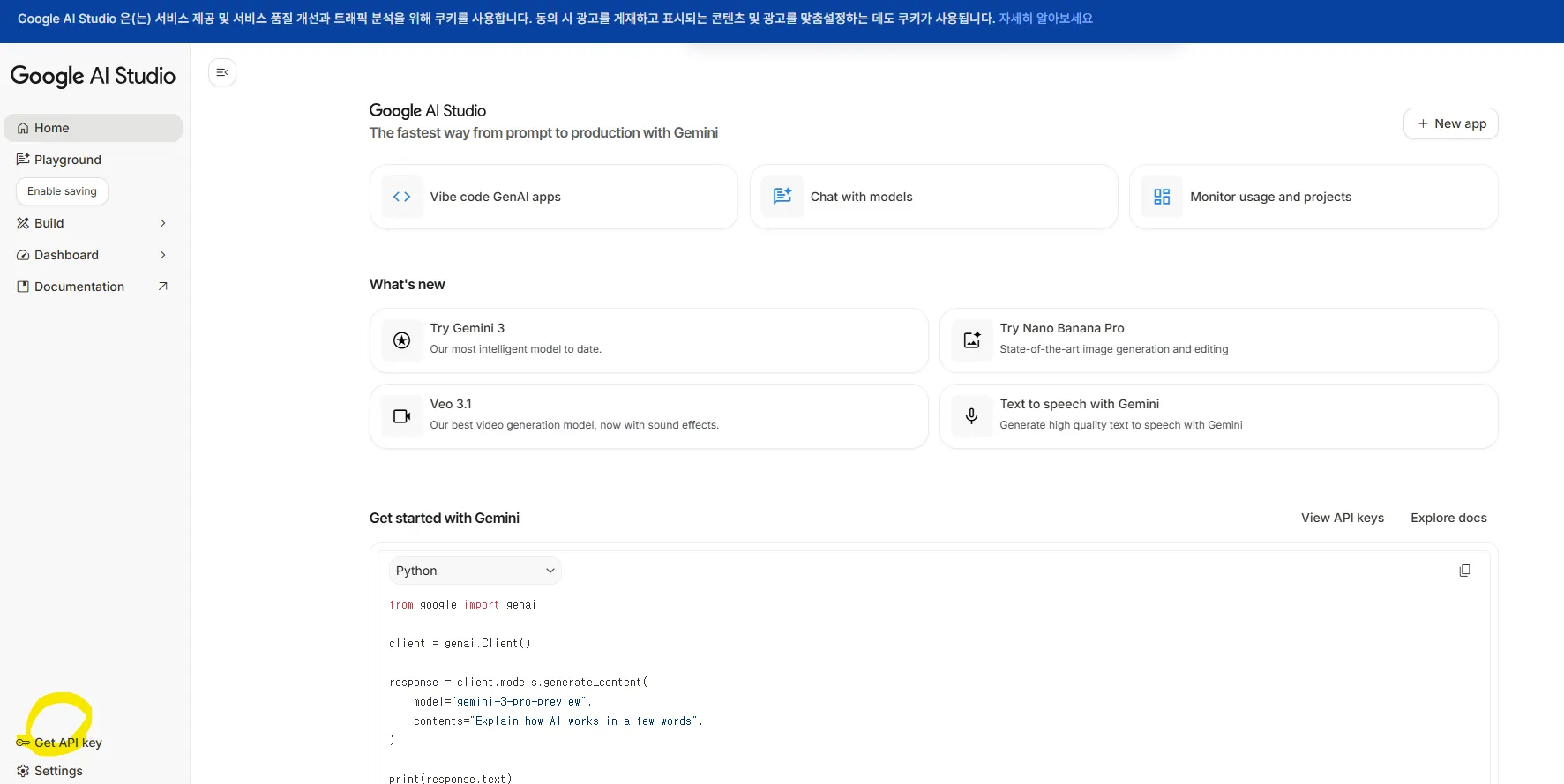Click the Veo 3.1 video camera icon
The width and height of the screenshot is (1564, 784).
coord(402,416)
